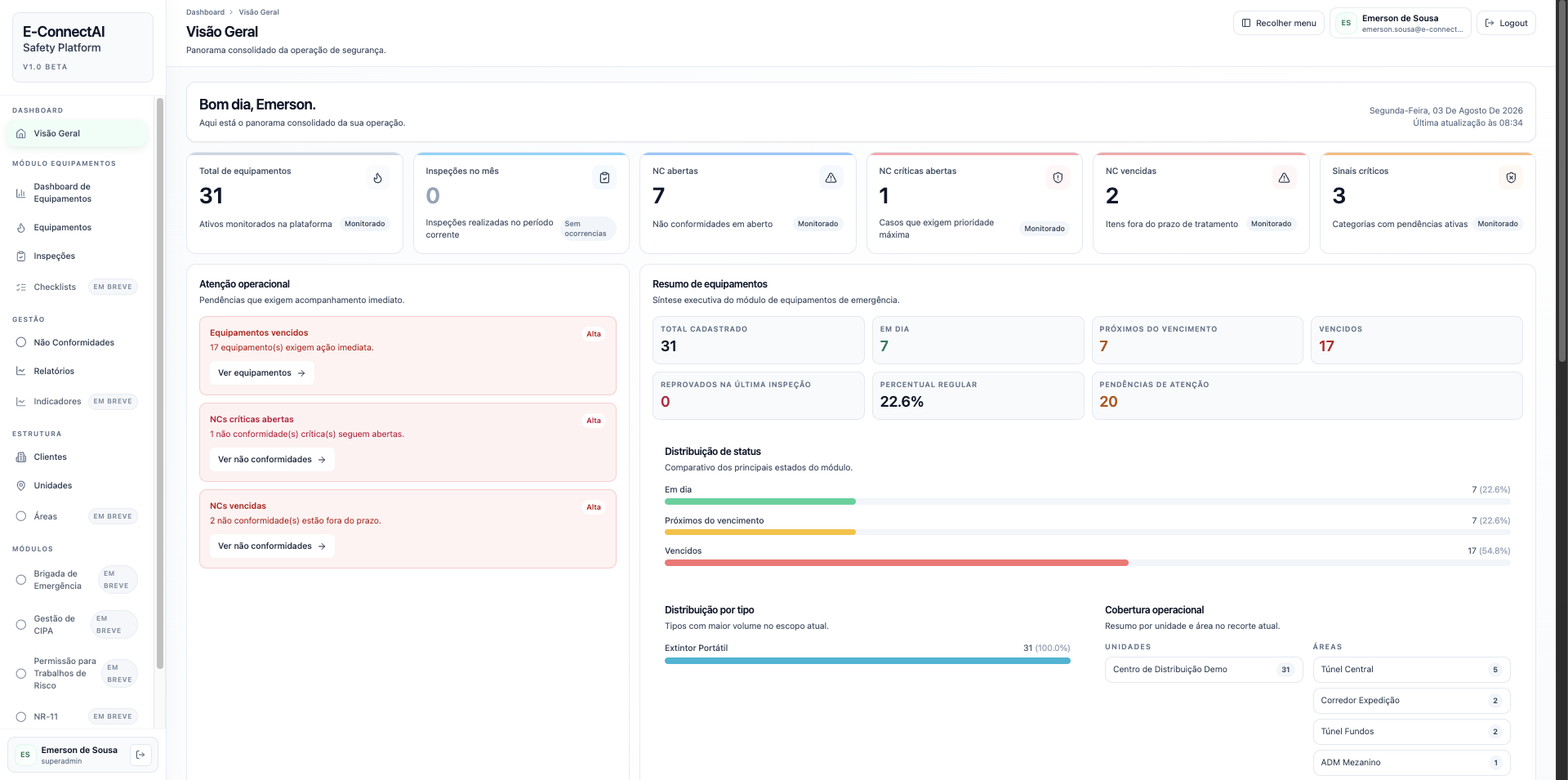1568x780 pixels.
Task: Click Ver equipamentos button
Action: [261, 373]
